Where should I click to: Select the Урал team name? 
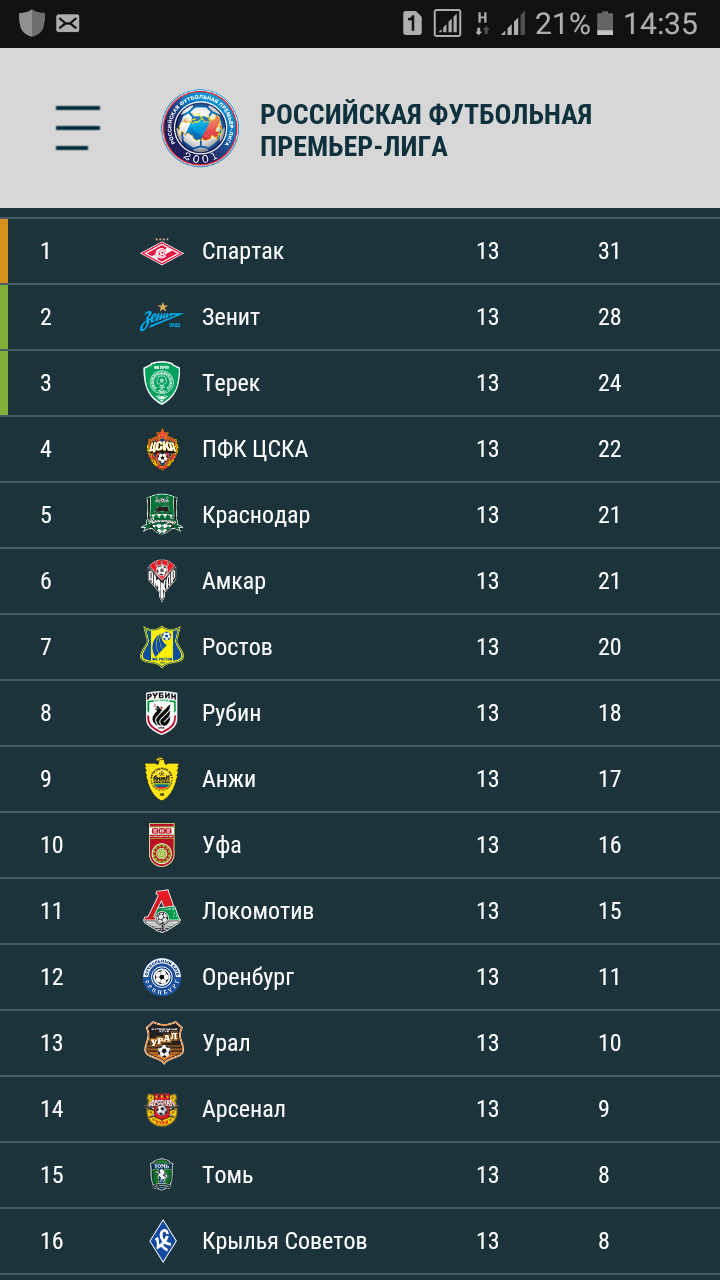(x=226, y=1043)
